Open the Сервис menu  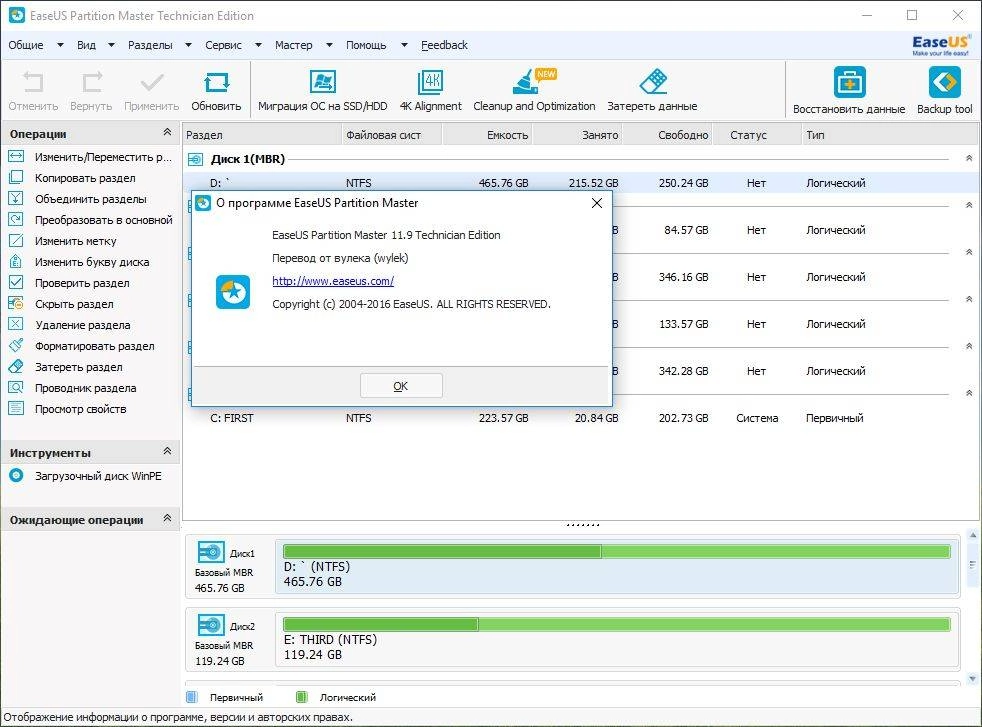tap(223, 45)
